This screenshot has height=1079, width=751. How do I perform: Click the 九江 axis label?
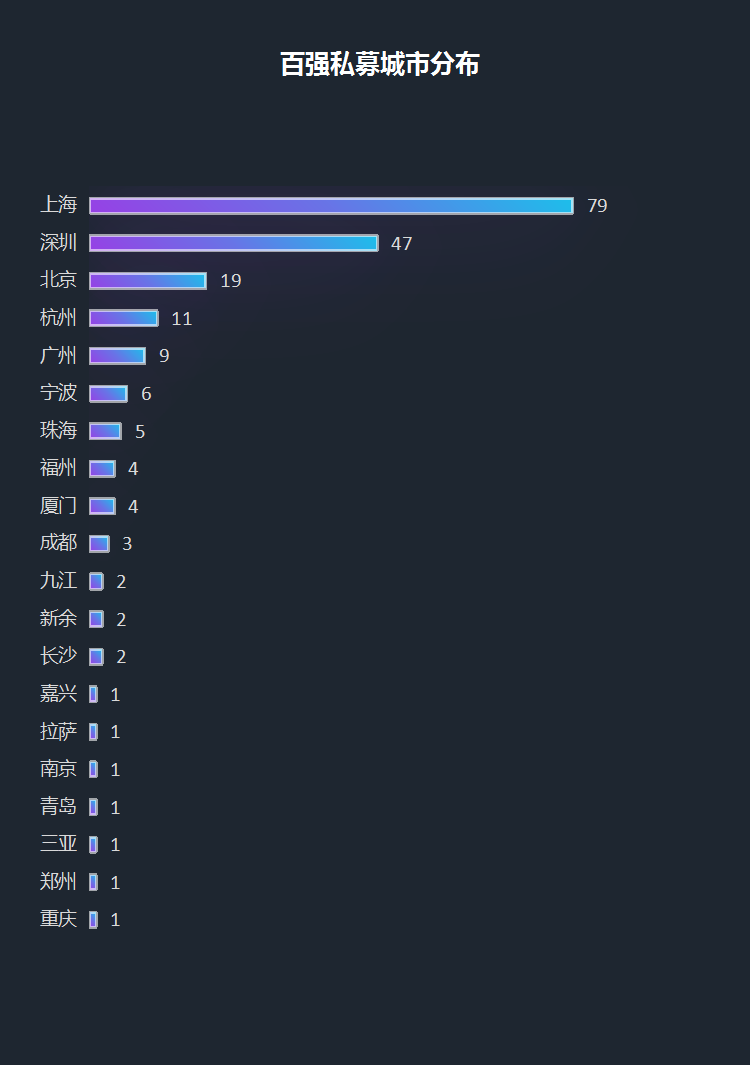click(59, 581)
